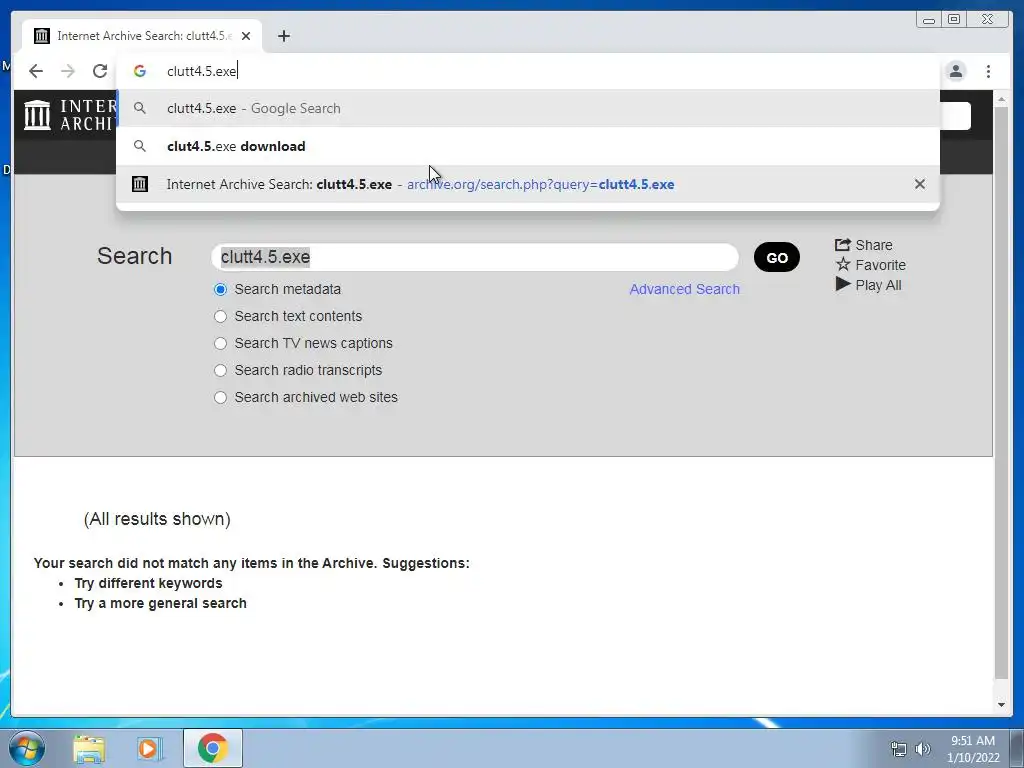Screen dimensions: 1024x768
Task: Reload the current page
Action: tap(100, 71)
